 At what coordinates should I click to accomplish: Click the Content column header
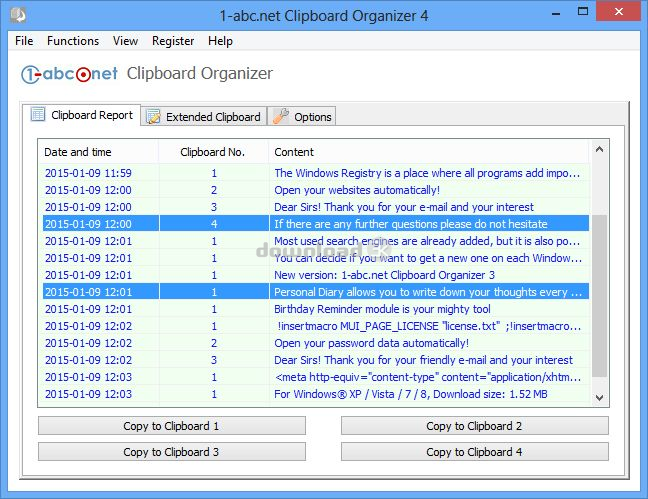tap(429, 152)
